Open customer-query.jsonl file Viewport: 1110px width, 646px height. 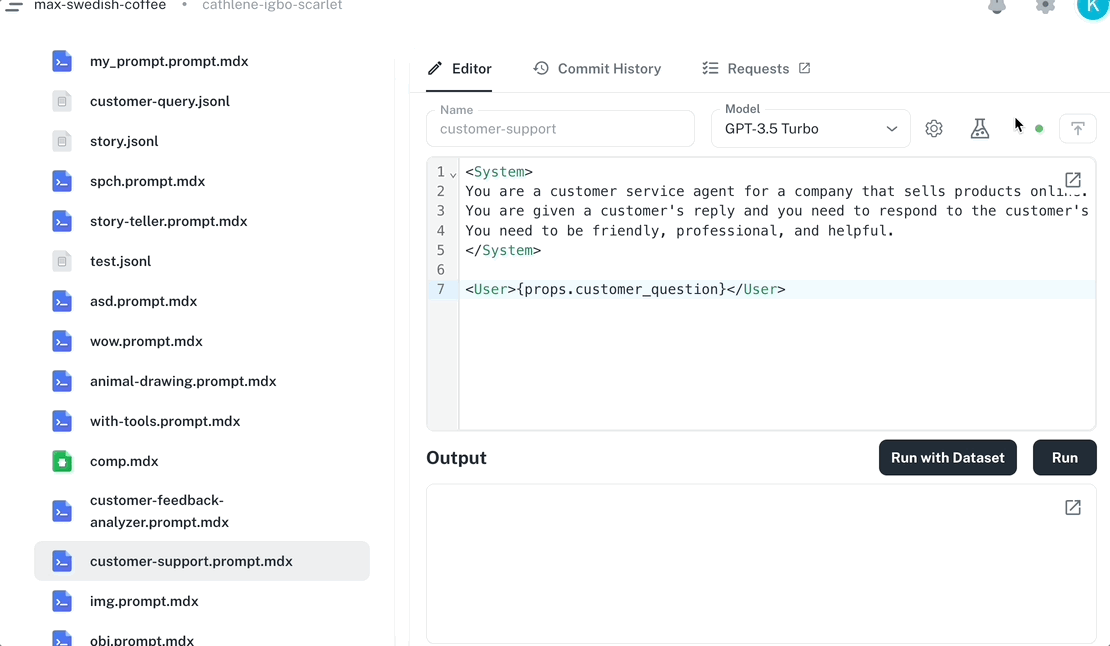pos(160,101)
